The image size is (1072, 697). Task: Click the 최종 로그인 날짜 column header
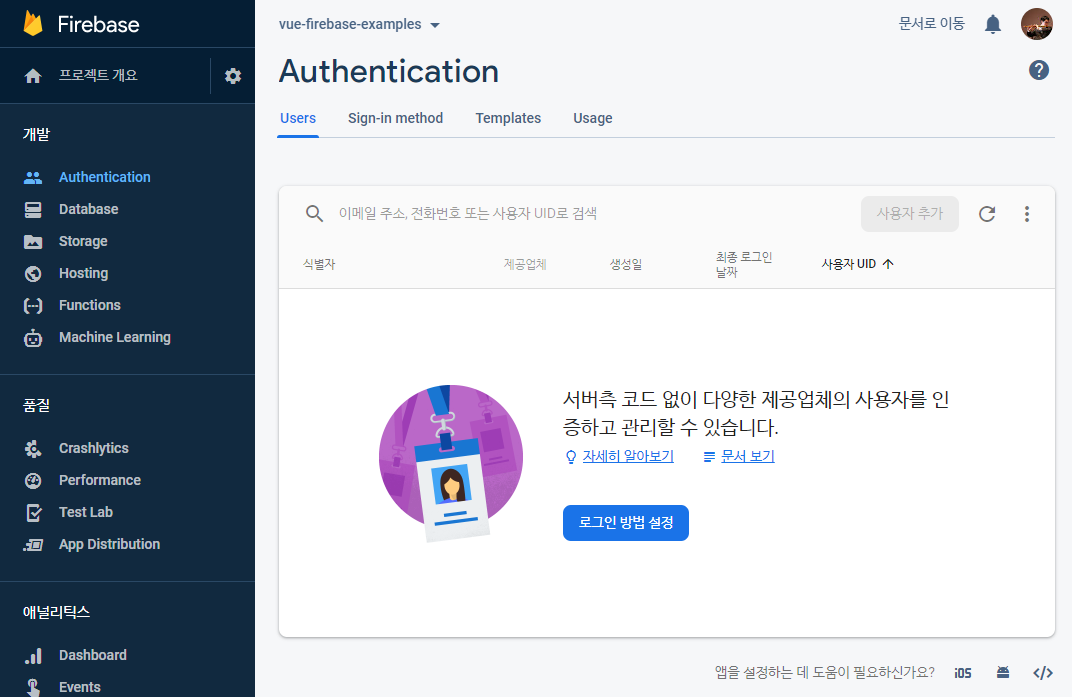tap(744, 265)
